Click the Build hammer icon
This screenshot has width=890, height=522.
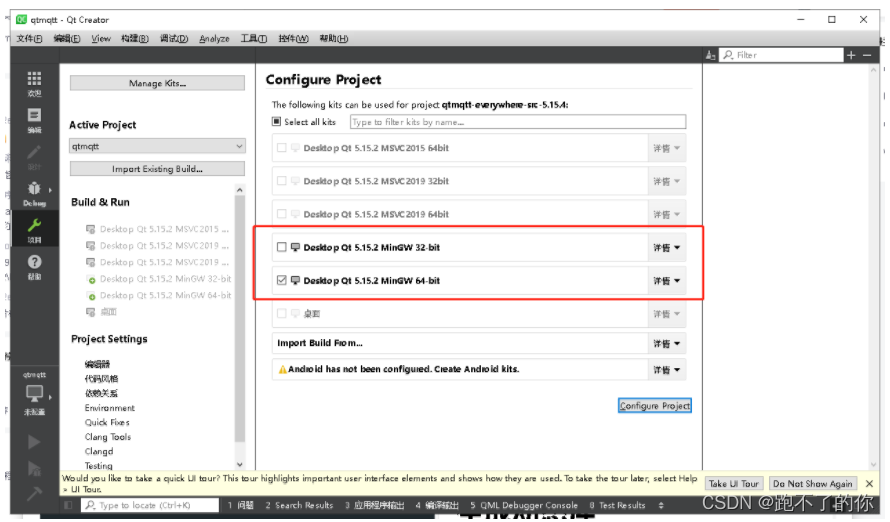(33, 493)
